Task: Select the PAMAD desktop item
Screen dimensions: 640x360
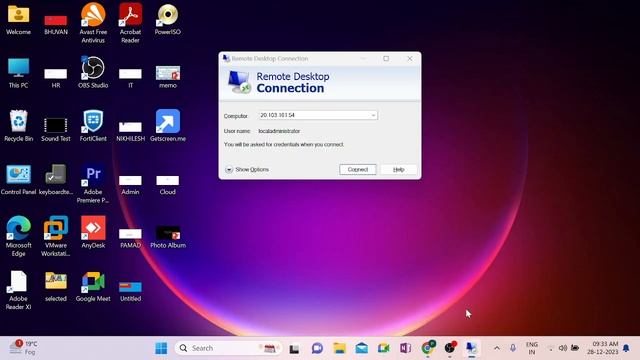Action: 130,238
